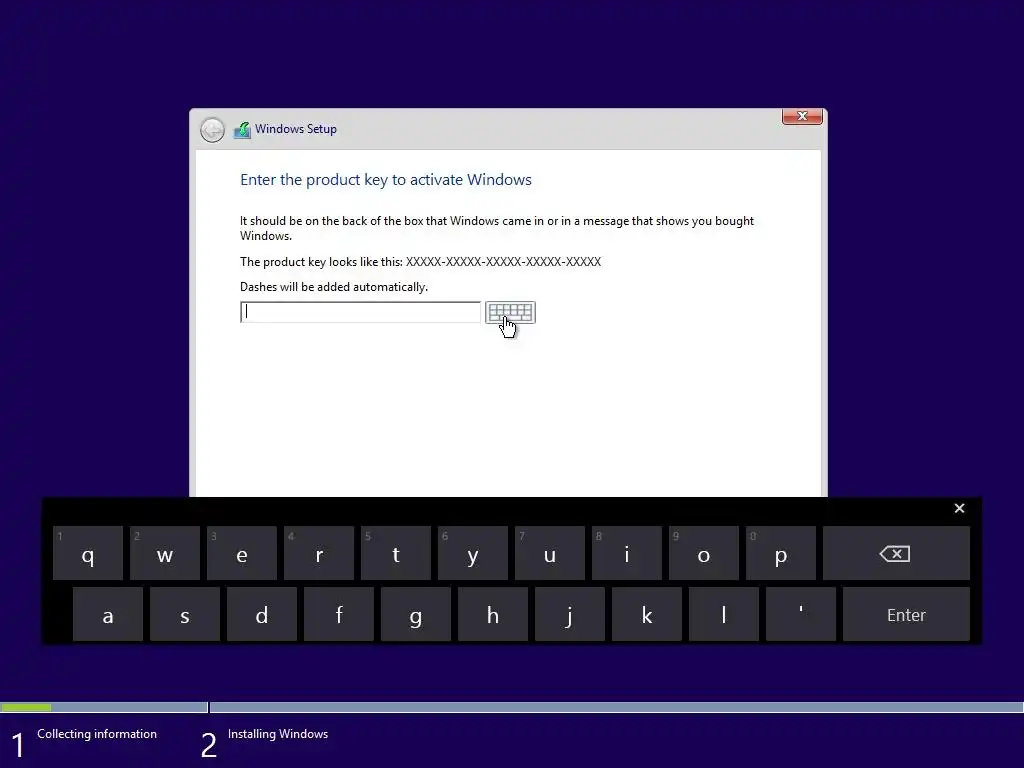Close the on-screen keyboard with X
Screen dimensions: 1024x768
click(959, 508)
